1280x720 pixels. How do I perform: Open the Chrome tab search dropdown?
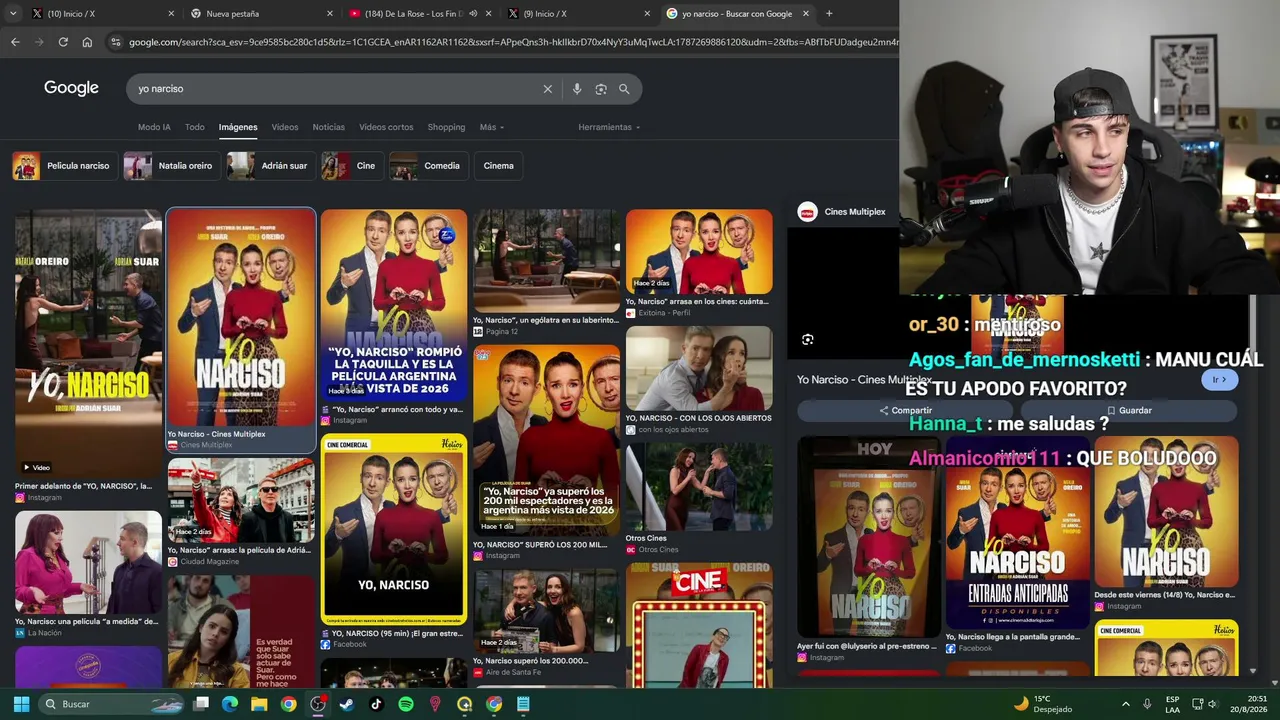point(14,14)
